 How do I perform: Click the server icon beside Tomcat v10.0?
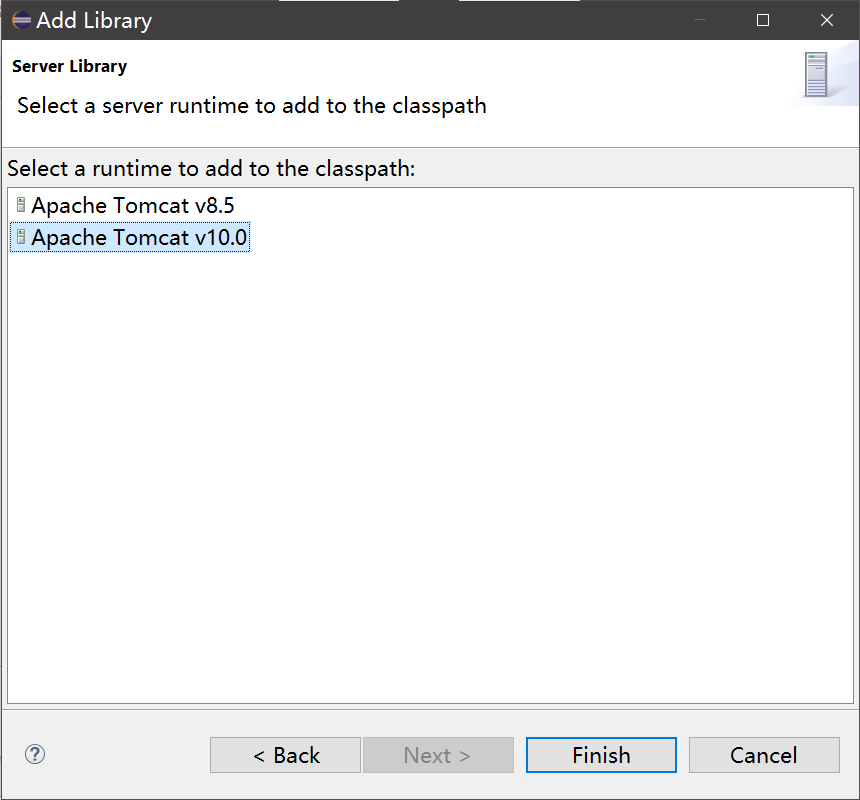tap(21, 238)
